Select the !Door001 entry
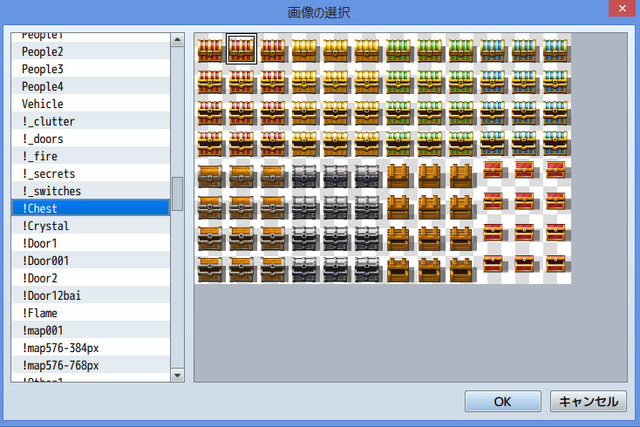Image resolution: width=640 pixels, height=427 pixels. pyautogui.click(x=91, y=260)
